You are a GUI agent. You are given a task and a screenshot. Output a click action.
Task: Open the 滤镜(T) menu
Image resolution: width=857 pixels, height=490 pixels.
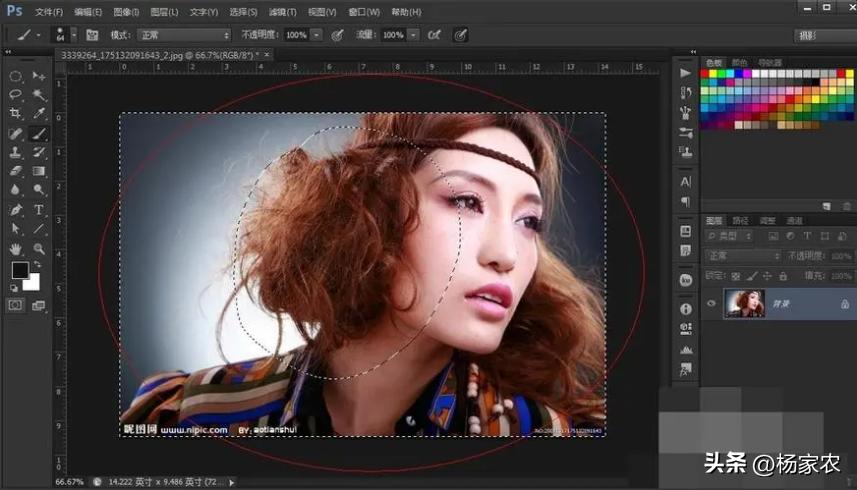281,12
